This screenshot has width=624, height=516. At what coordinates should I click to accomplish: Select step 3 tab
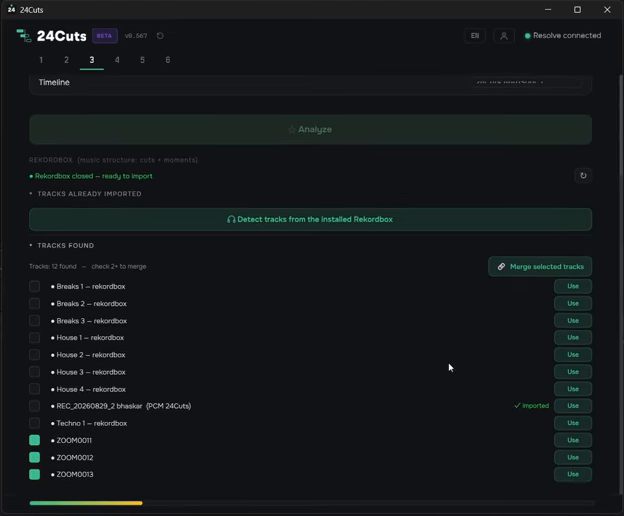point(92,60)
